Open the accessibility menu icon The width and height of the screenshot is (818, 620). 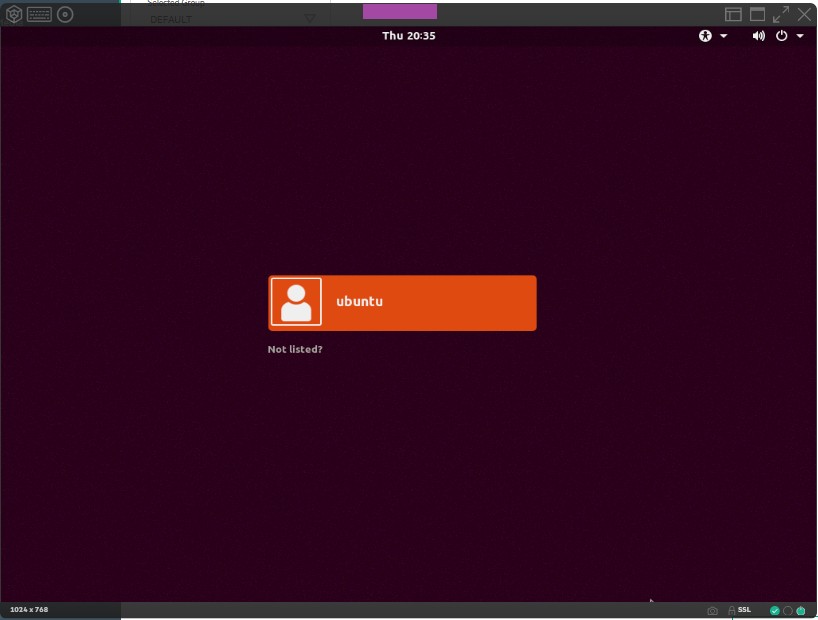tap(705, 35)
